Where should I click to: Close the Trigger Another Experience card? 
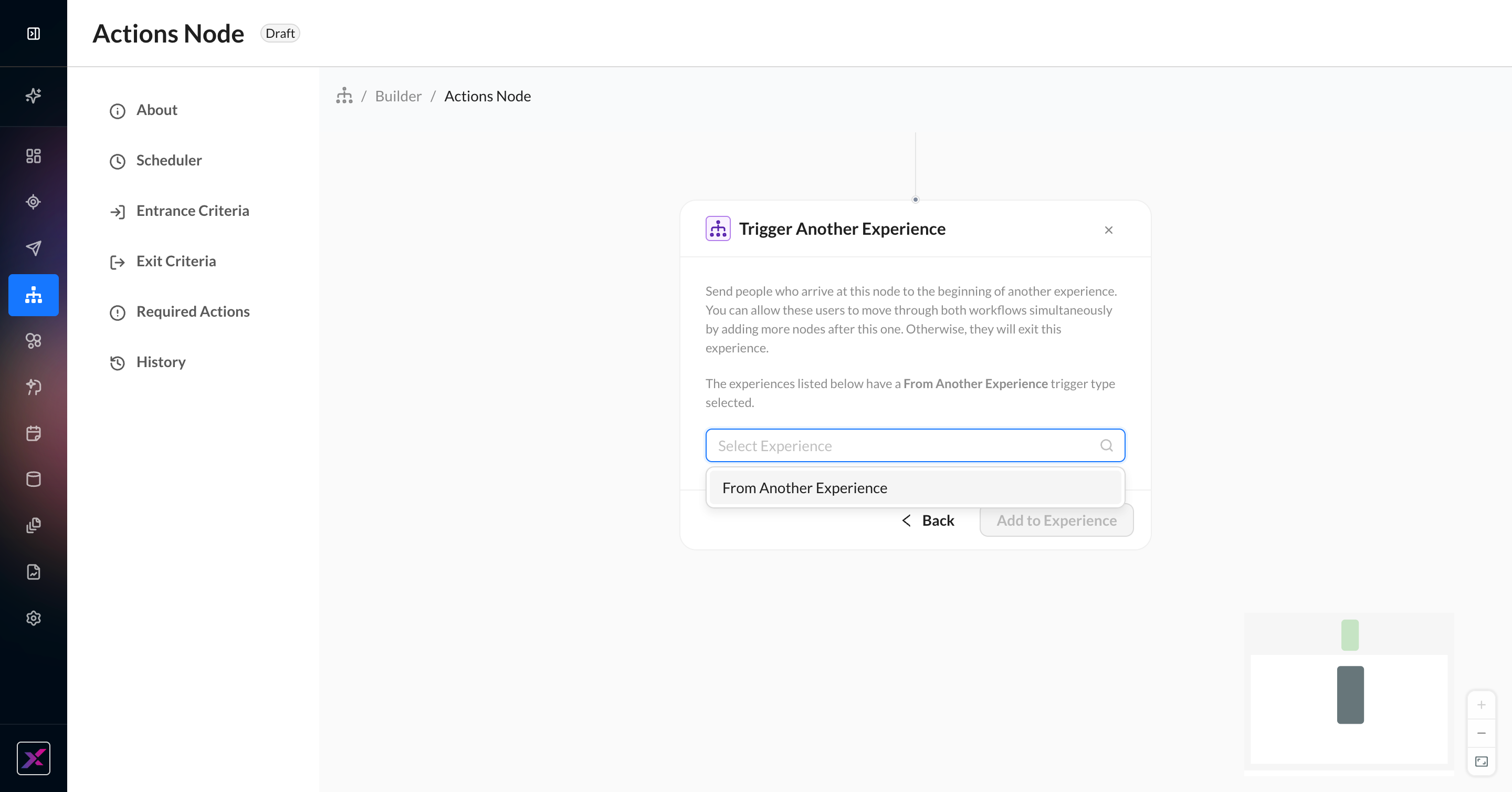coord(1109,230)
